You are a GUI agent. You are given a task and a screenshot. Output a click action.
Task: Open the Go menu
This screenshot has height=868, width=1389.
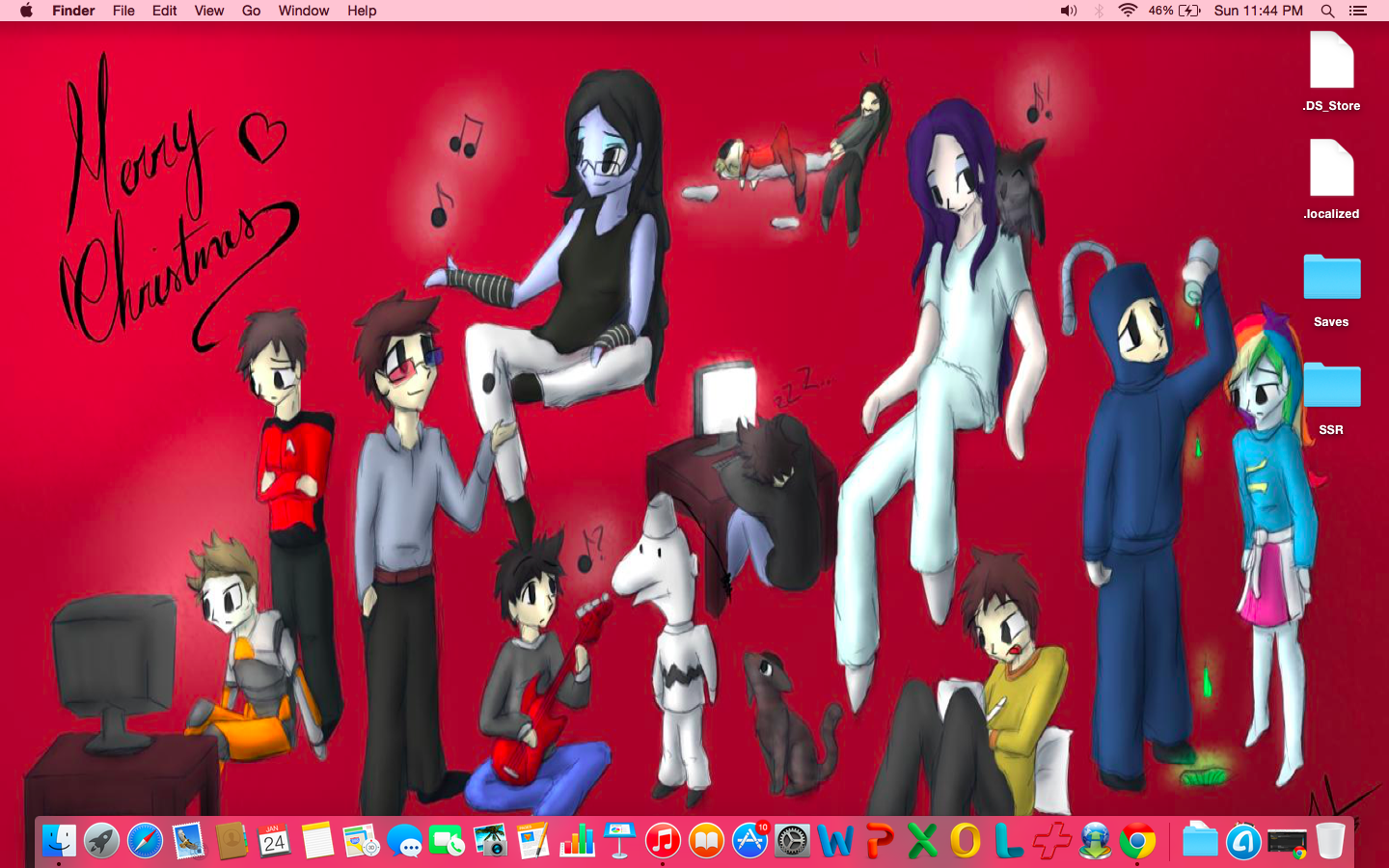251,11
